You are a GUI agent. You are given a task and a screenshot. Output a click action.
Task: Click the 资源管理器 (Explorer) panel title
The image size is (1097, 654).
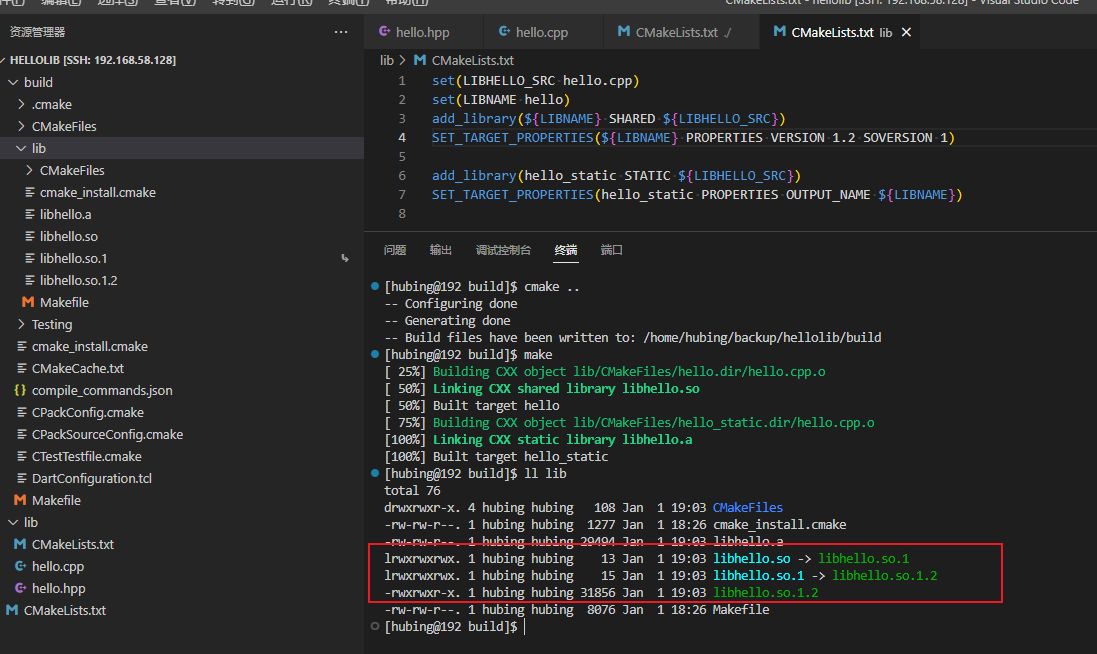37,32
